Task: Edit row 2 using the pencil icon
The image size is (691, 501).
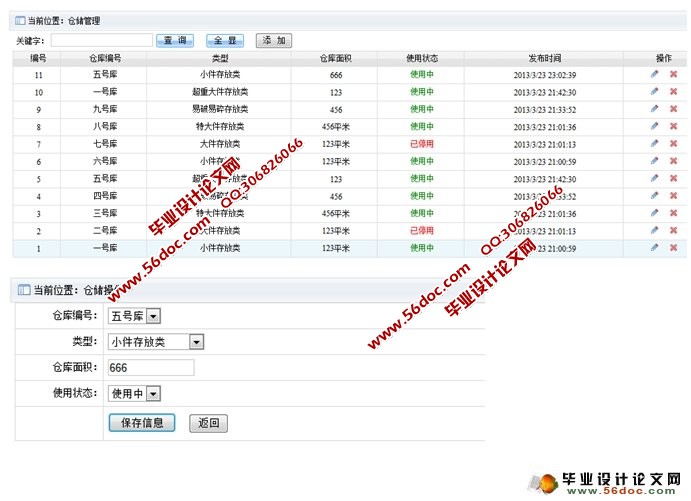Action: [654, 230]
